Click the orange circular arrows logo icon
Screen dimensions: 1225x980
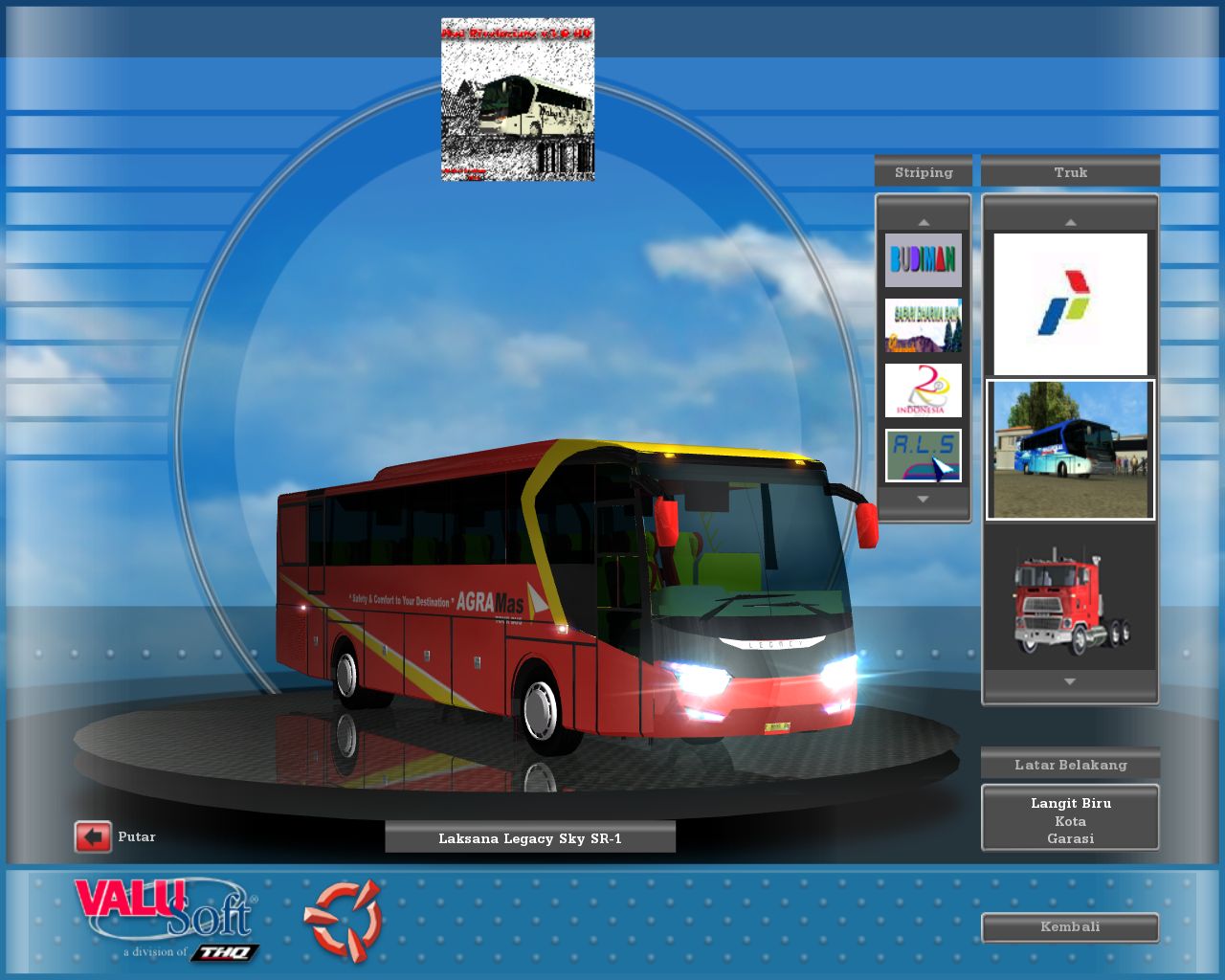click(x=344, y=921)
